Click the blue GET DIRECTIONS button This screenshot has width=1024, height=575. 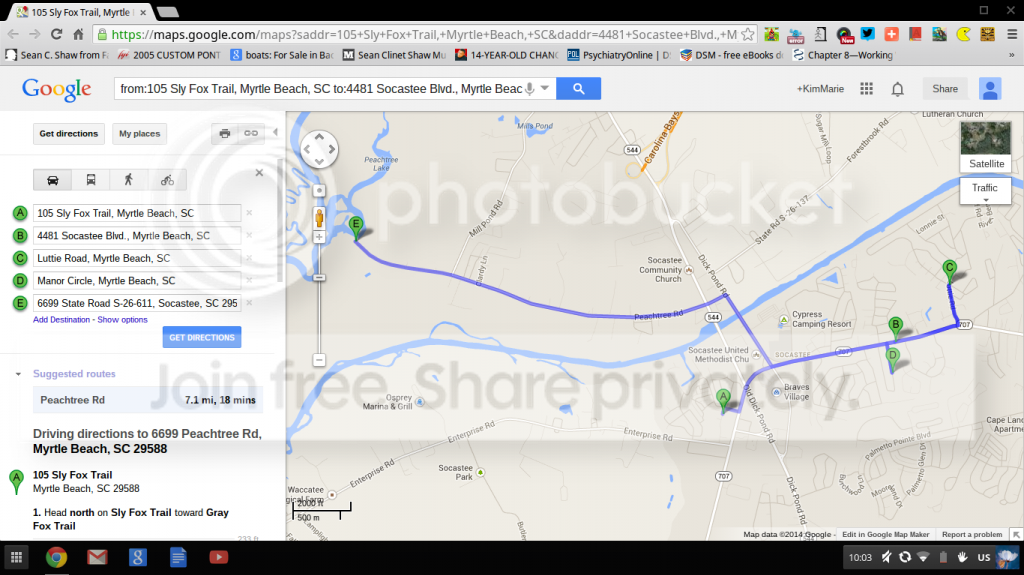coord(202,337)
